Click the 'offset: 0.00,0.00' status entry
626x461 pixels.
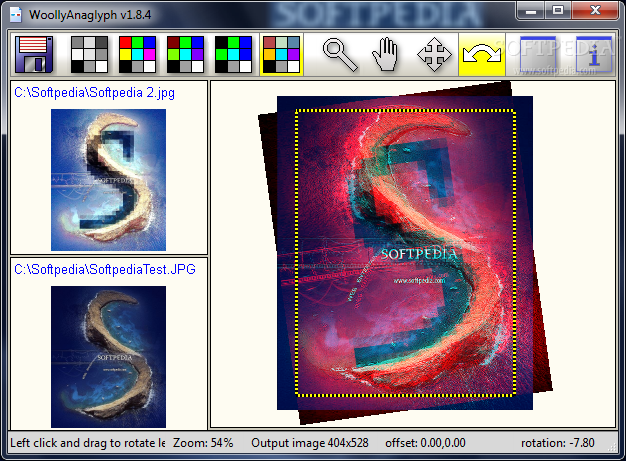pos(425,443)
